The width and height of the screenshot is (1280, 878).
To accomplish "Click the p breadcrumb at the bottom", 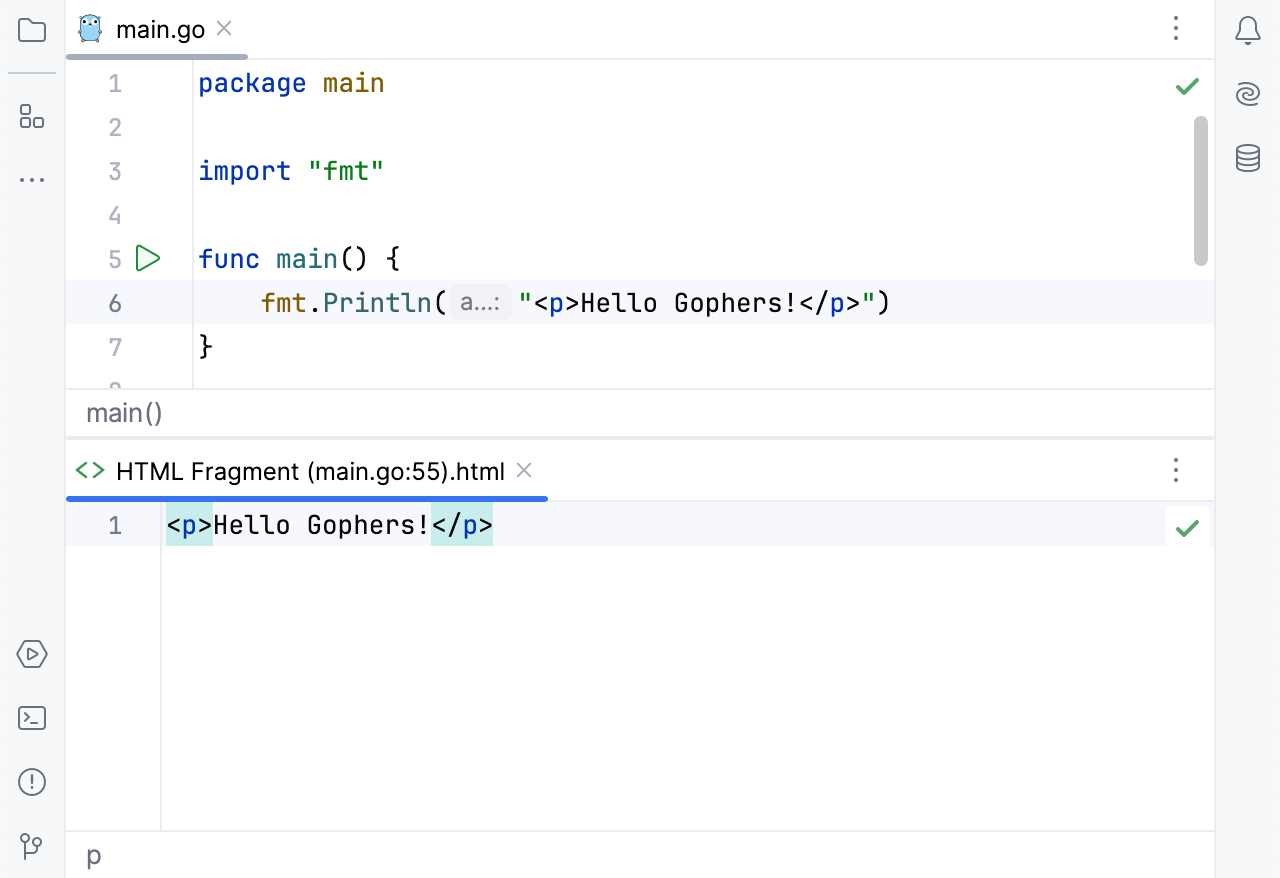I will 93,857.
